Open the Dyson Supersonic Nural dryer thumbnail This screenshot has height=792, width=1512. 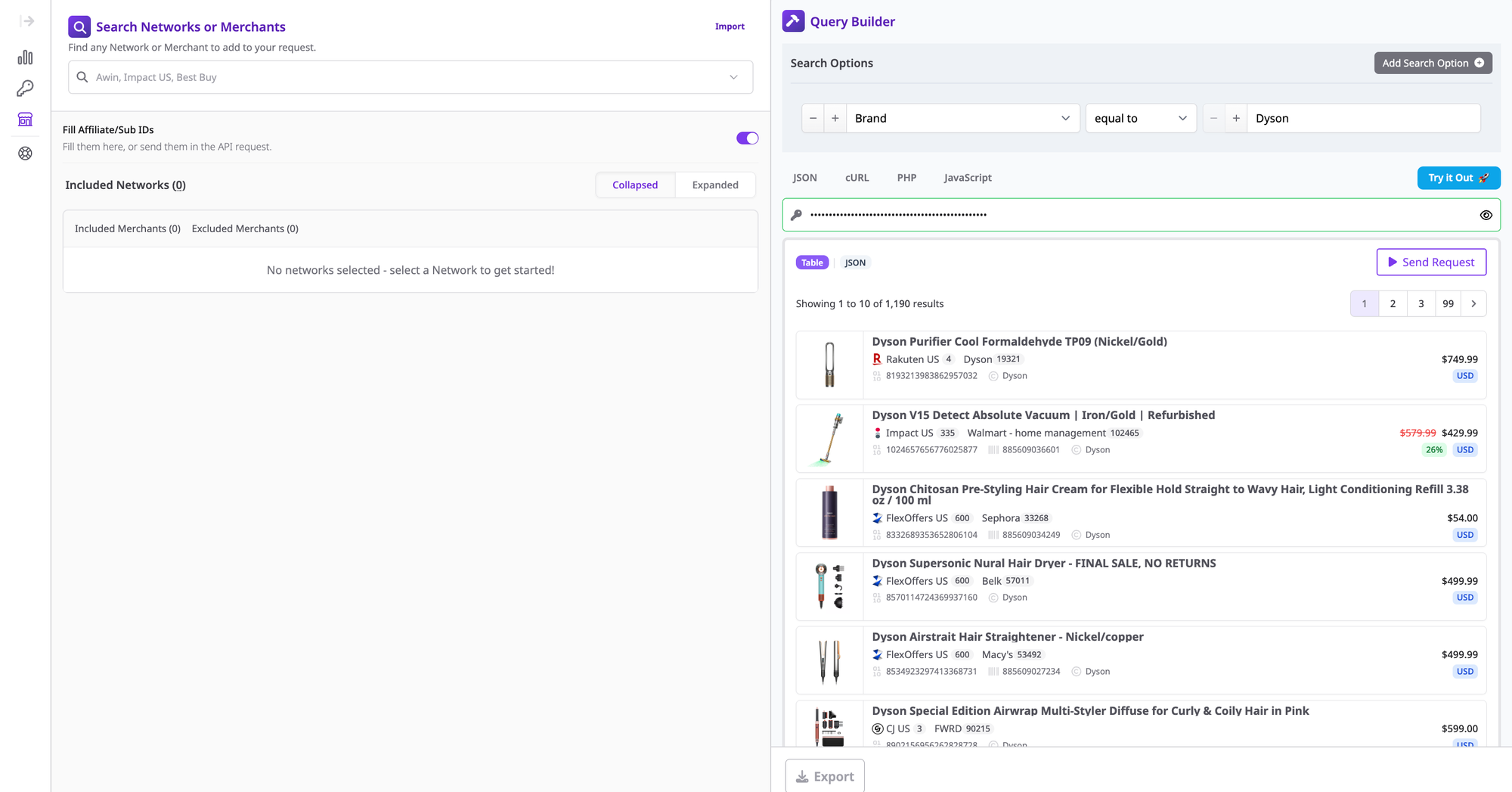[x=829, y=586]
